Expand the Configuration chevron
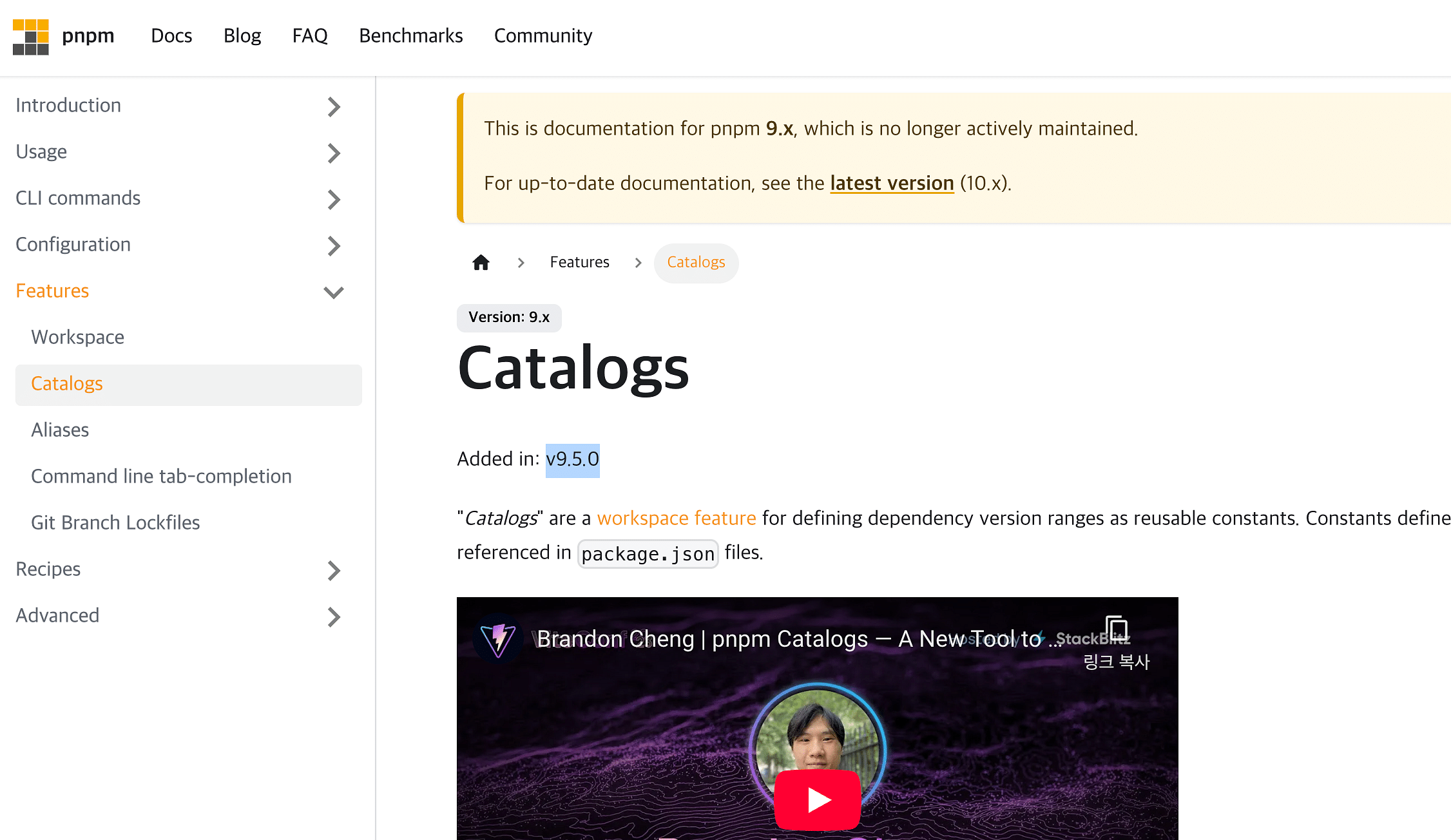The image size is (1451, 840). coord(333,245)
